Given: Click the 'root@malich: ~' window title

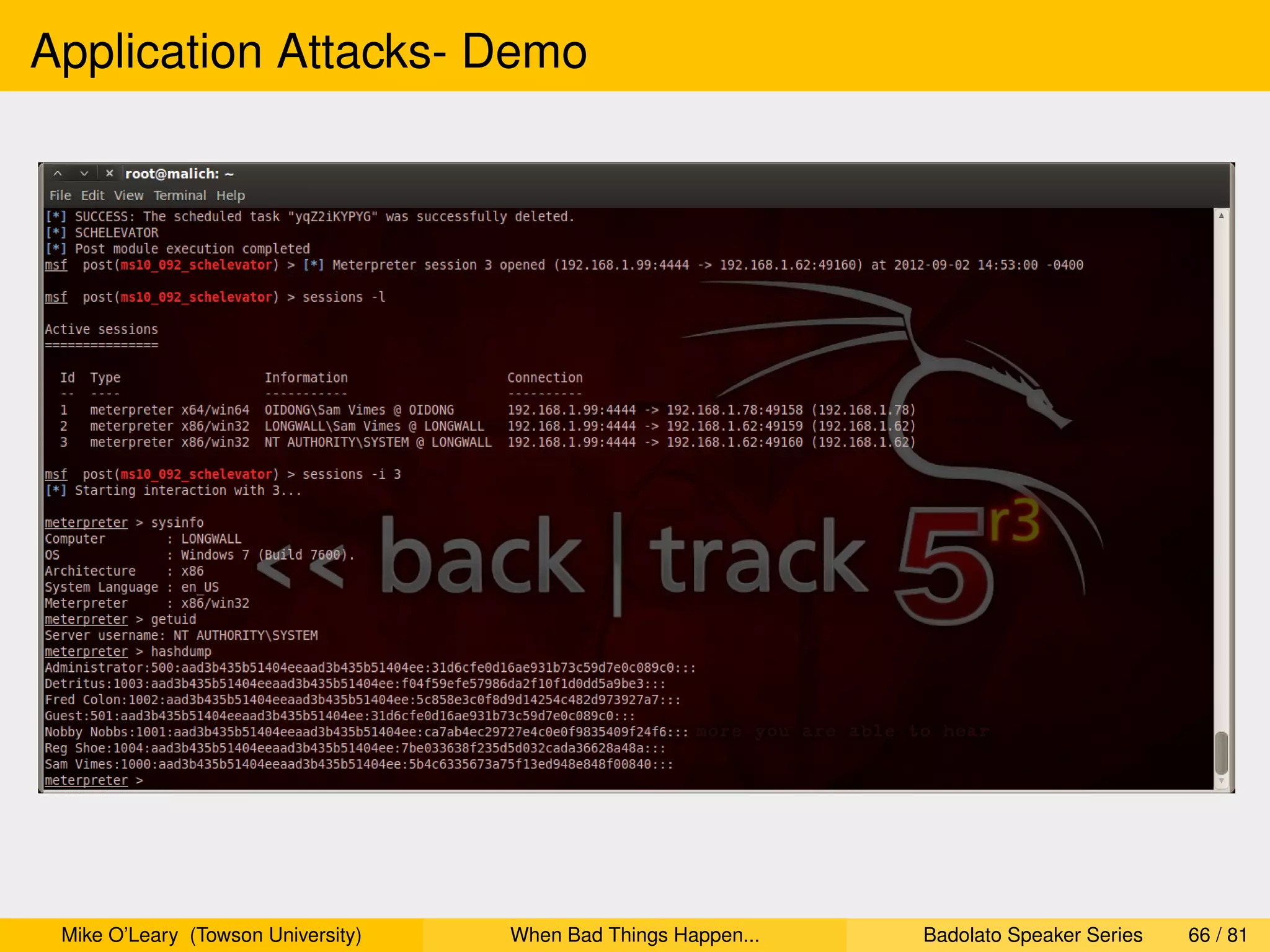Looking at the screenshot, I should (179, 174).
